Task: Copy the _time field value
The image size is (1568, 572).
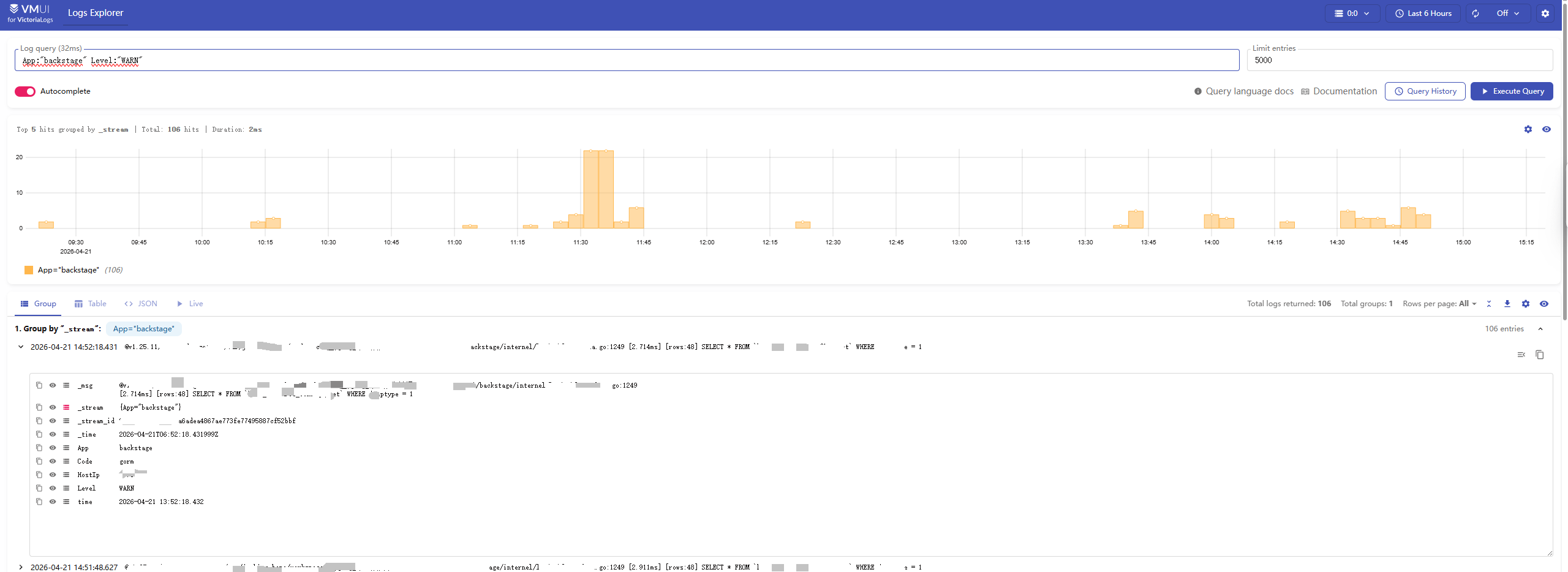Action: (x=39, y=434)
